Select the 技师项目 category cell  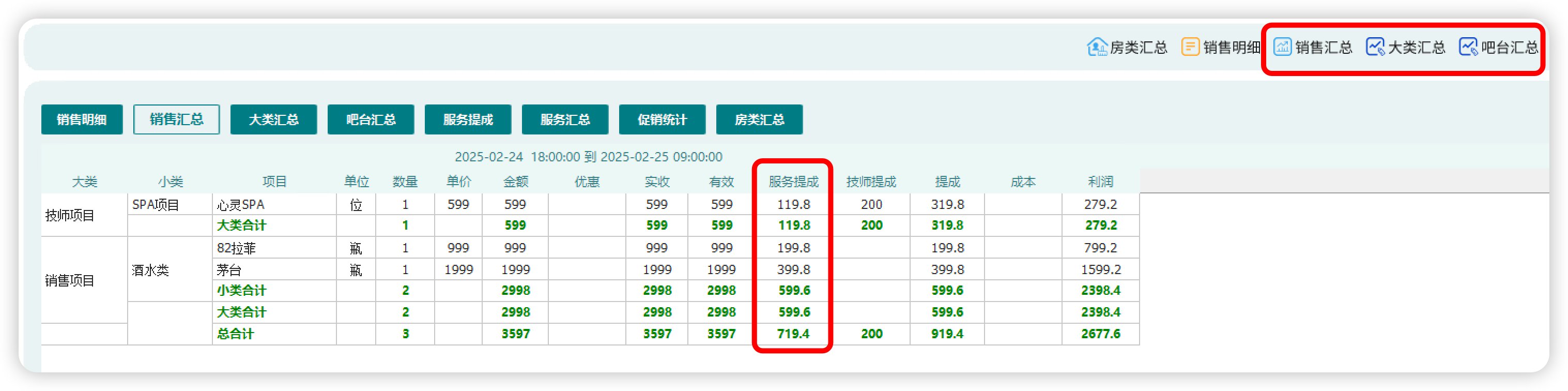click(x=84, y=215)
